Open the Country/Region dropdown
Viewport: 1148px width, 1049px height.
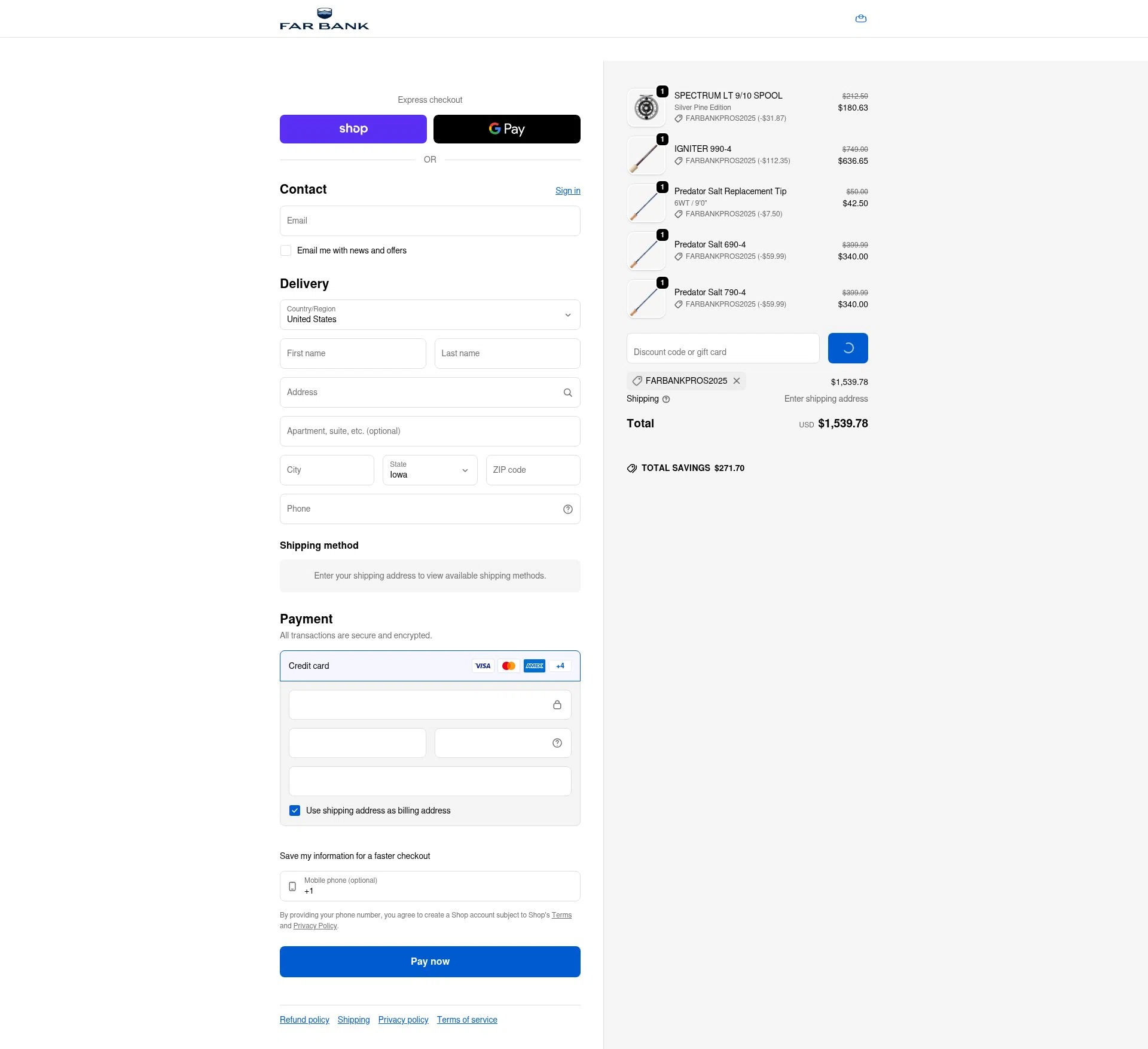click(430, 315)
